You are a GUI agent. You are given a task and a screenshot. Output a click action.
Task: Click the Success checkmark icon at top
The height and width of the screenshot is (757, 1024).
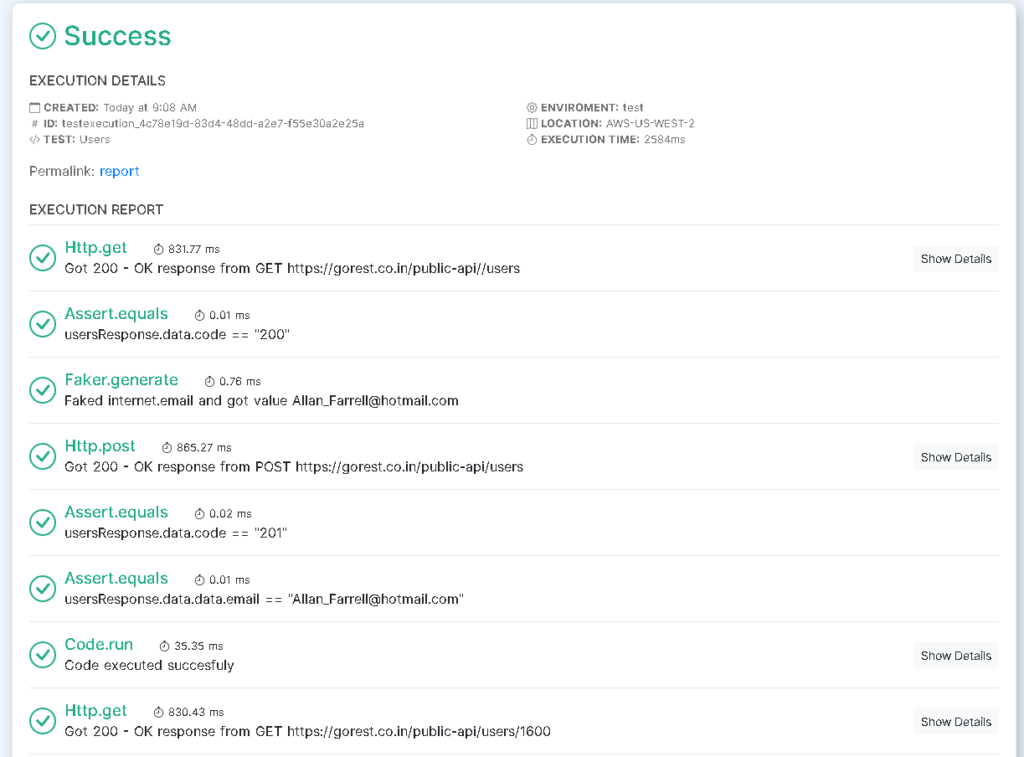tap(41, 36)
